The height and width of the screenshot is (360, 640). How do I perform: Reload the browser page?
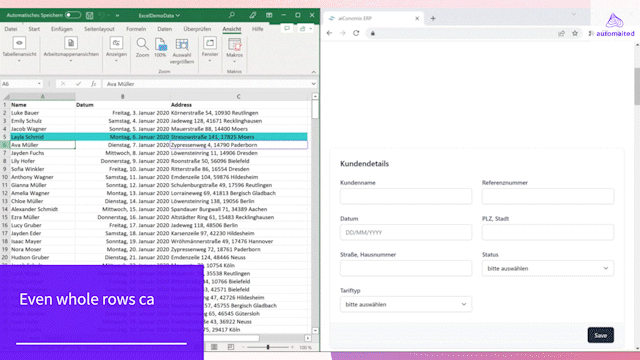point(356,33)
